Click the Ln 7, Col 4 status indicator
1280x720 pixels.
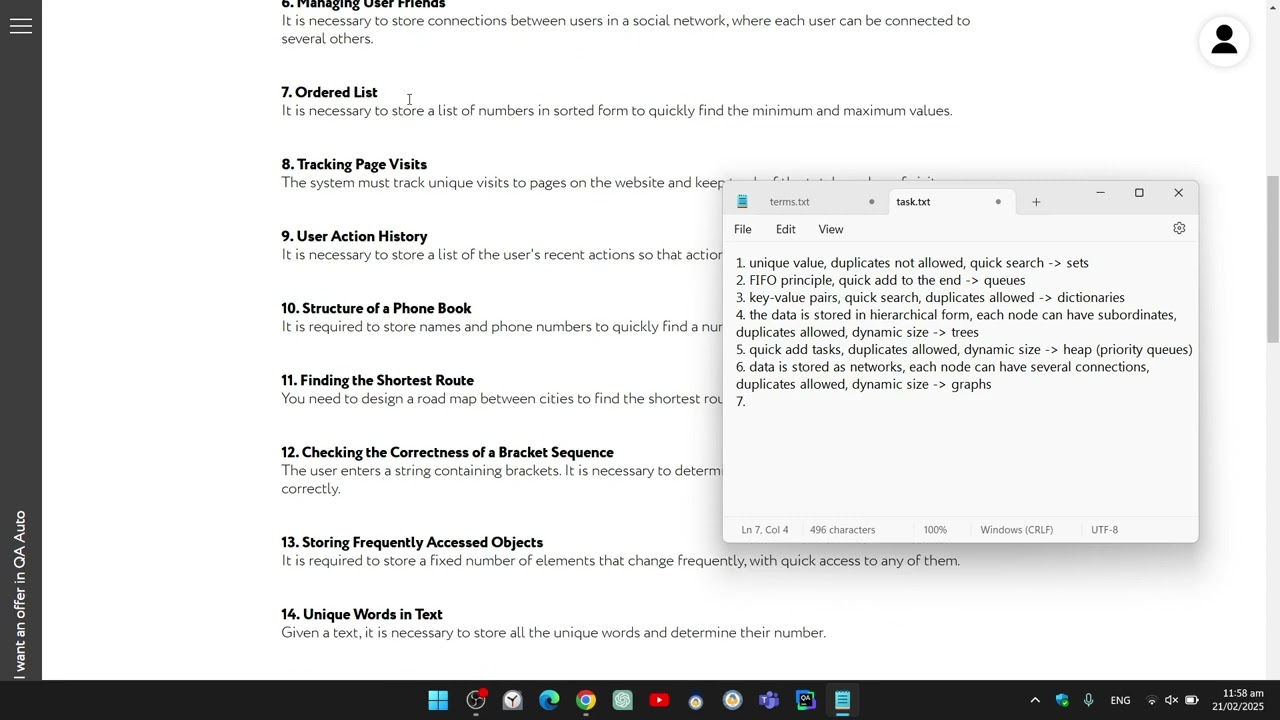click(765, 530)
